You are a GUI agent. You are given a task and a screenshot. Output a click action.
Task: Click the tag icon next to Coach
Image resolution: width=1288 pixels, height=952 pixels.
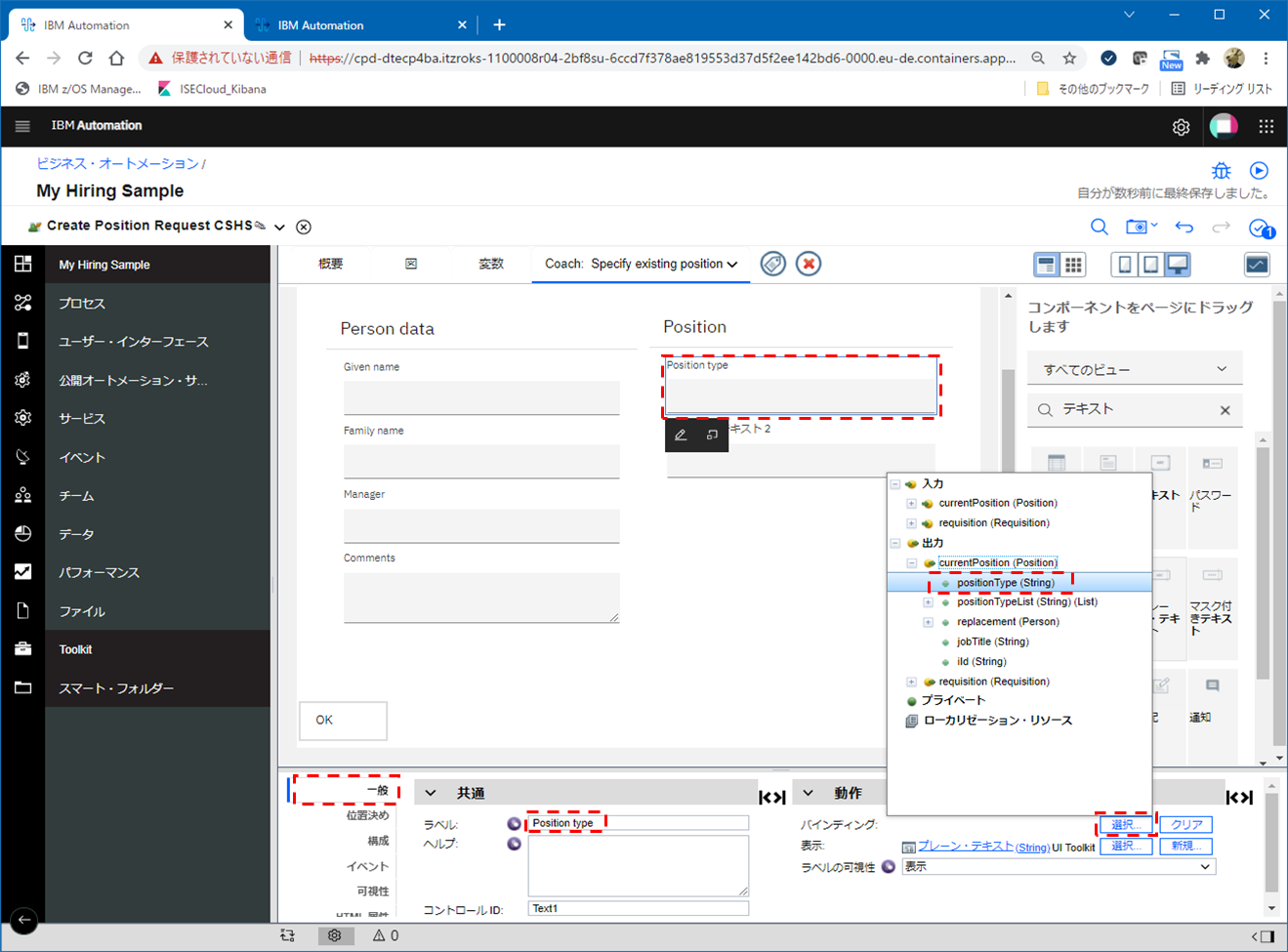773,264
